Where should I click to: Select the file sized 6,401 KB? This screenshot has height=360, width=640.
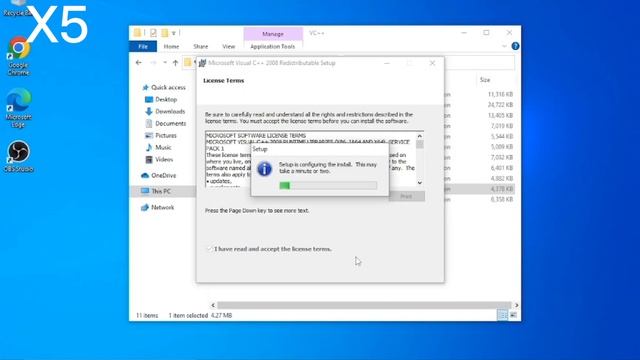pyautogui.click(x=502, y=168)
